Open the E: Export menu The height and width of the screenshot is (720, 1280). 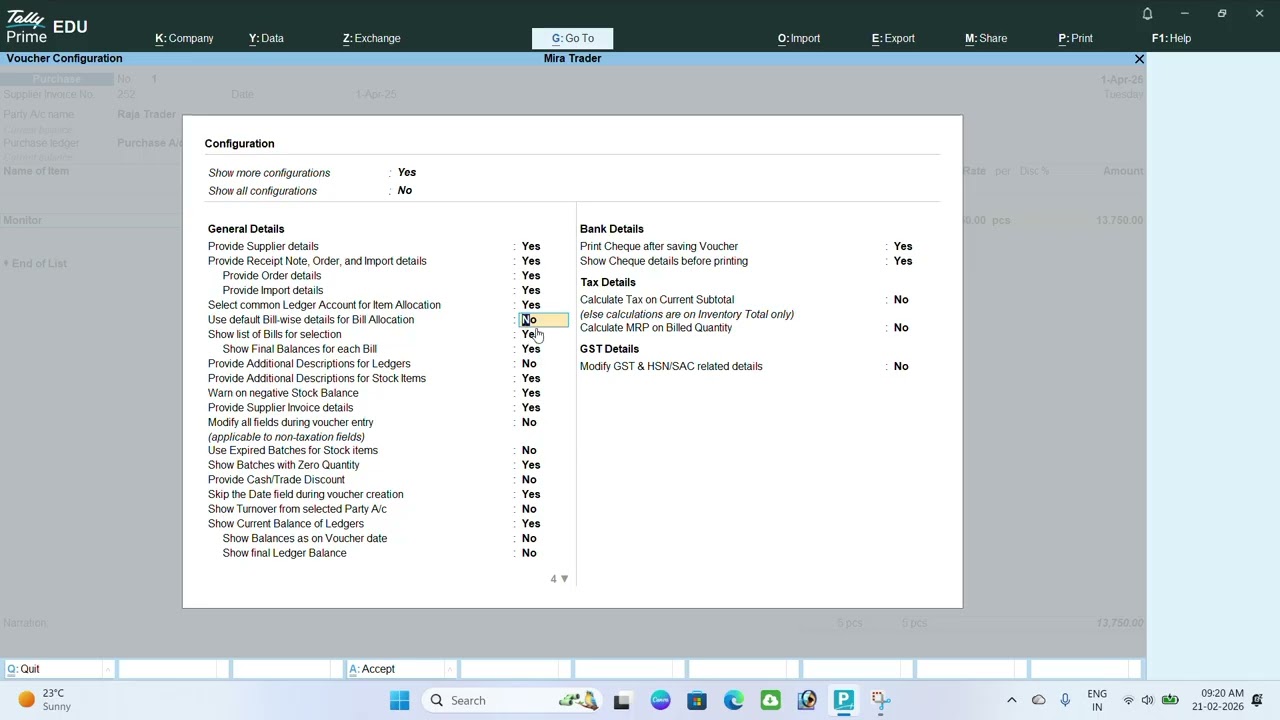point(893,38)
